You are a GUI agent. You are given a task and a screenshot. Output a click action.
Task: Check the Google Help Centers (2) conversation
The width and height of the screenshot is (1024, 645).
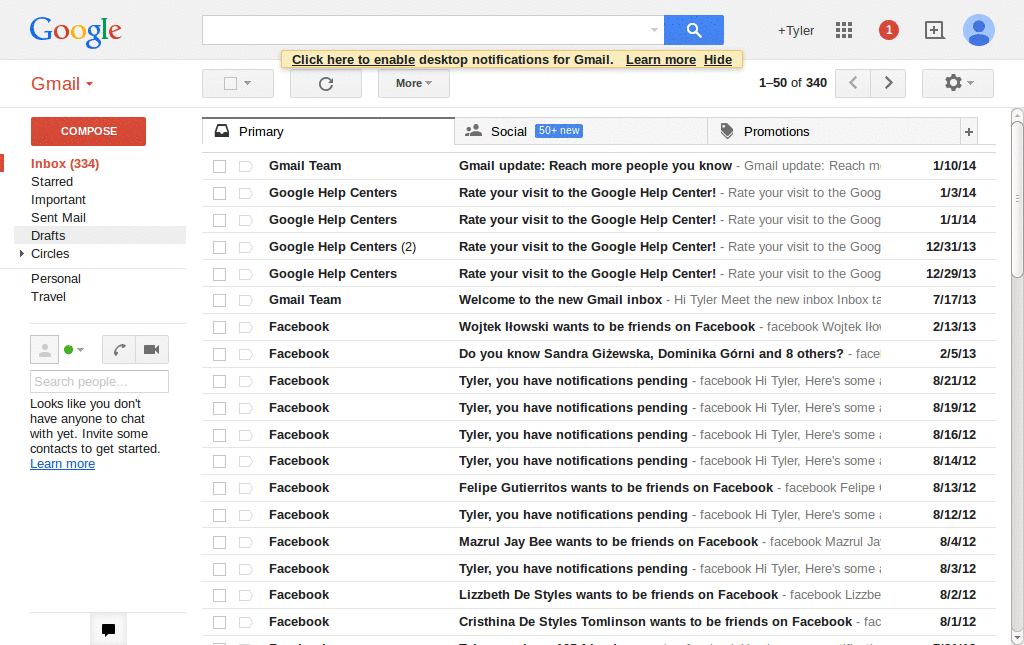coord(219,247)
